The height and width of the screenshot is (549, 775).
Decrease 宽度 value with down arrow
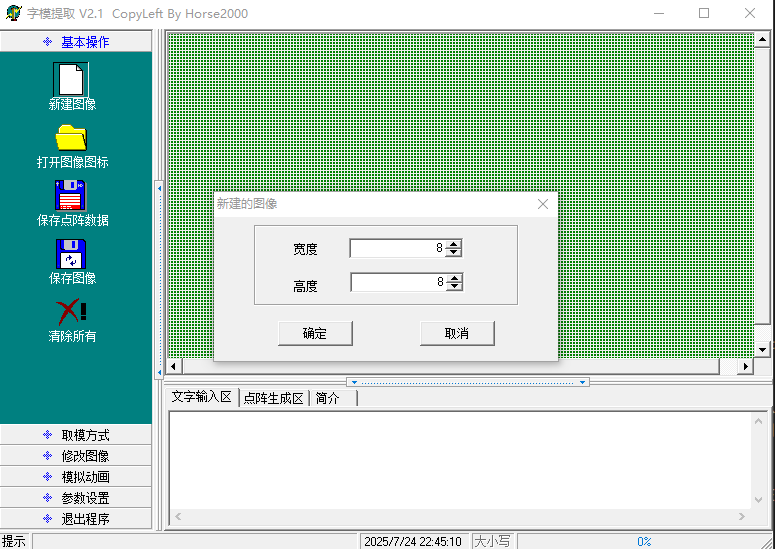(454, 253)
